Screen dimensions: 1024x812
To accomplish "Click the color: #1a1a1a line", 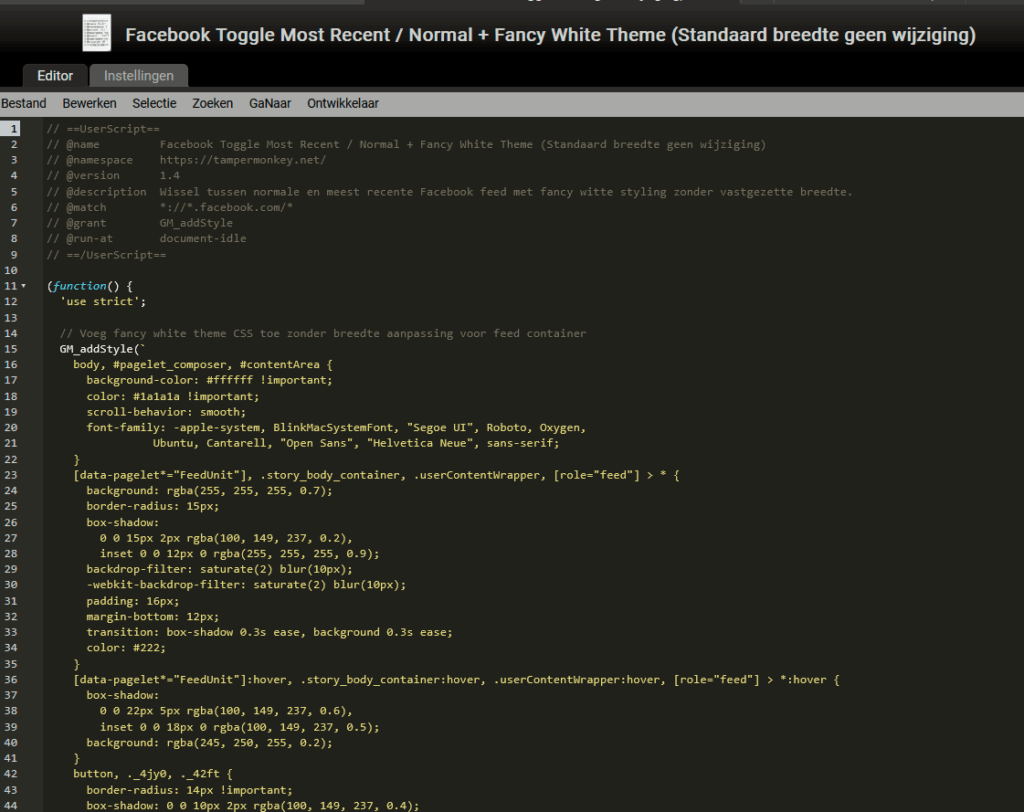I will click(x=172, y=397).
